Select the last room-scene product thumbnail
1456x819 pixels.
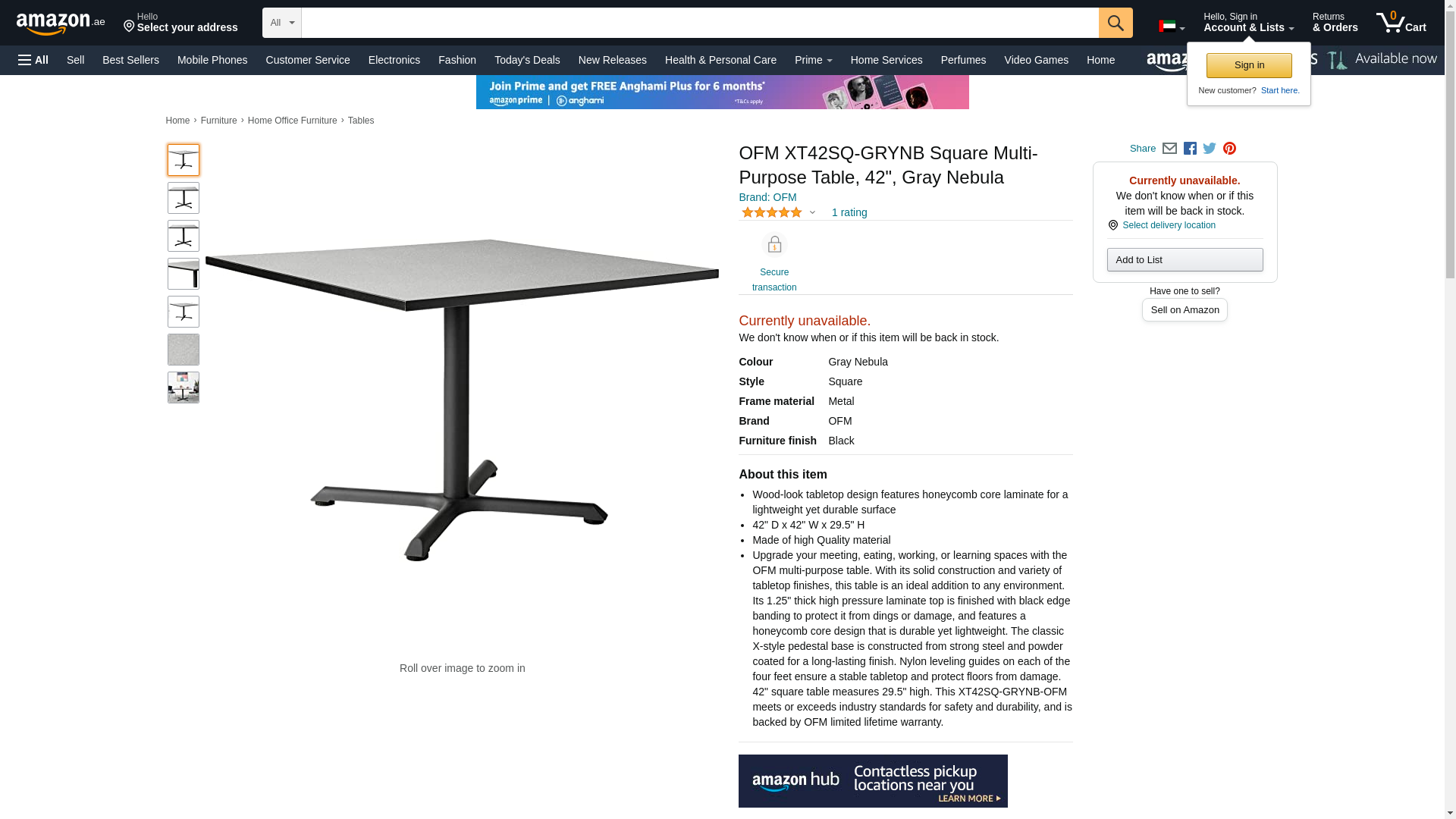(x=184, y=388)
